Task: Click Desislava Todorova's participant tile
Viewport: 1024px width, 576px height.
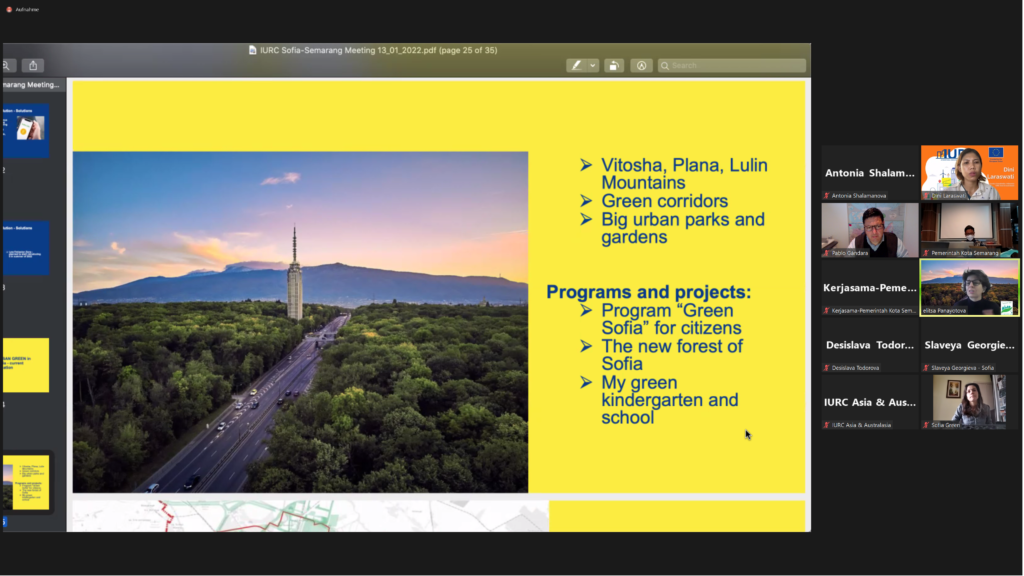Action: point(869,345)
